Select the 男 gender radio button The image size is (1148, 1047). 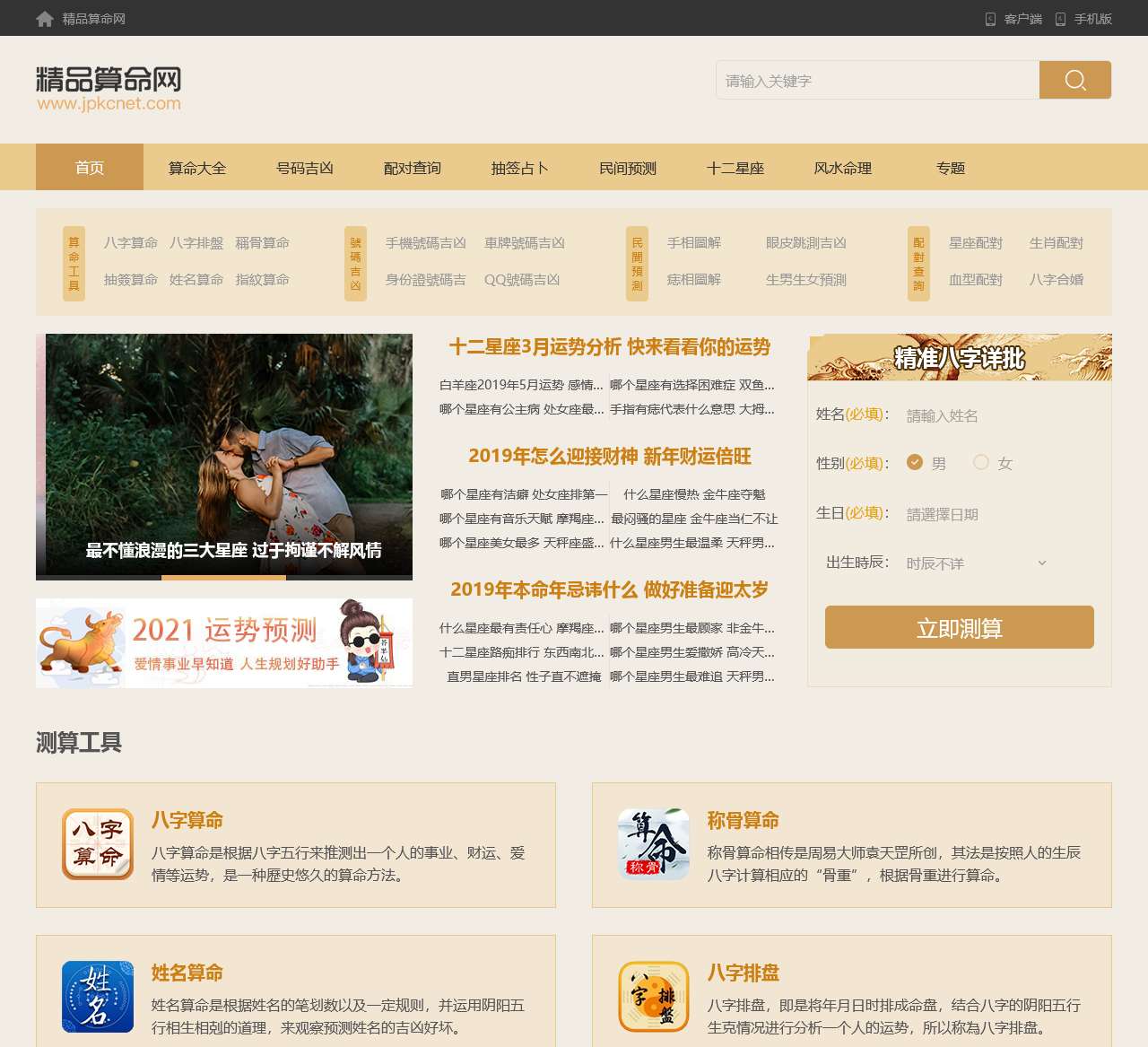[x=915, y=462]
